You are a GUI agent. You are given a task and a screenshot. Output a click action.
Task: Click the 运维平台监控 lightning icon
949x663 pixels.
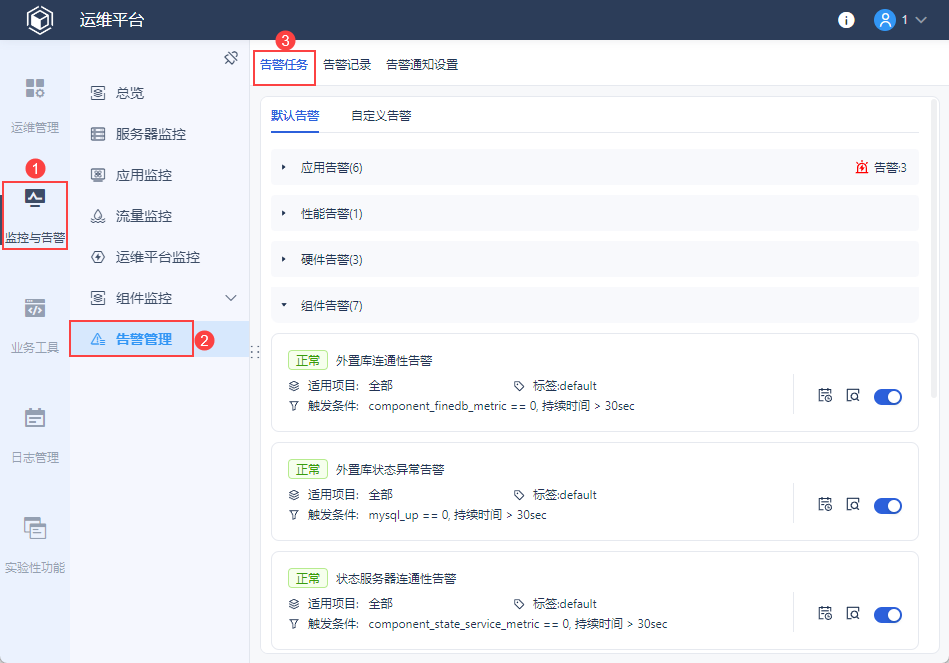point(98,257)
